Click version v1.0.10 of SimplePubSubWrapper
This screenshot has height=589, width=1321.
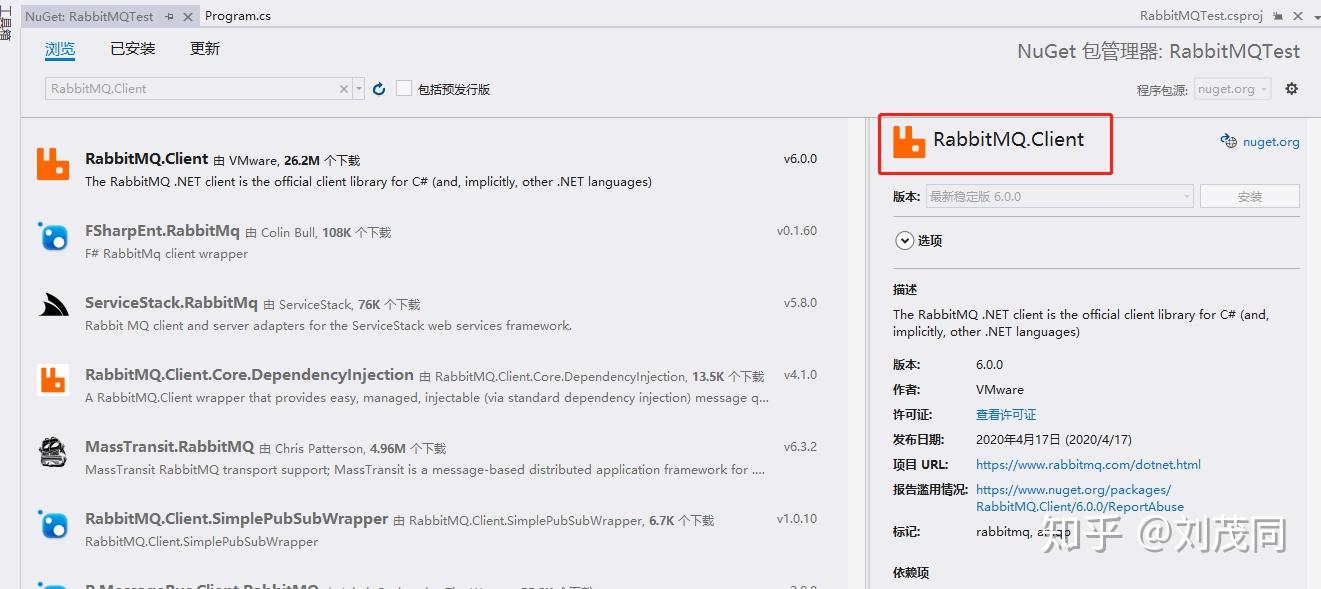(x=797, y=519)
